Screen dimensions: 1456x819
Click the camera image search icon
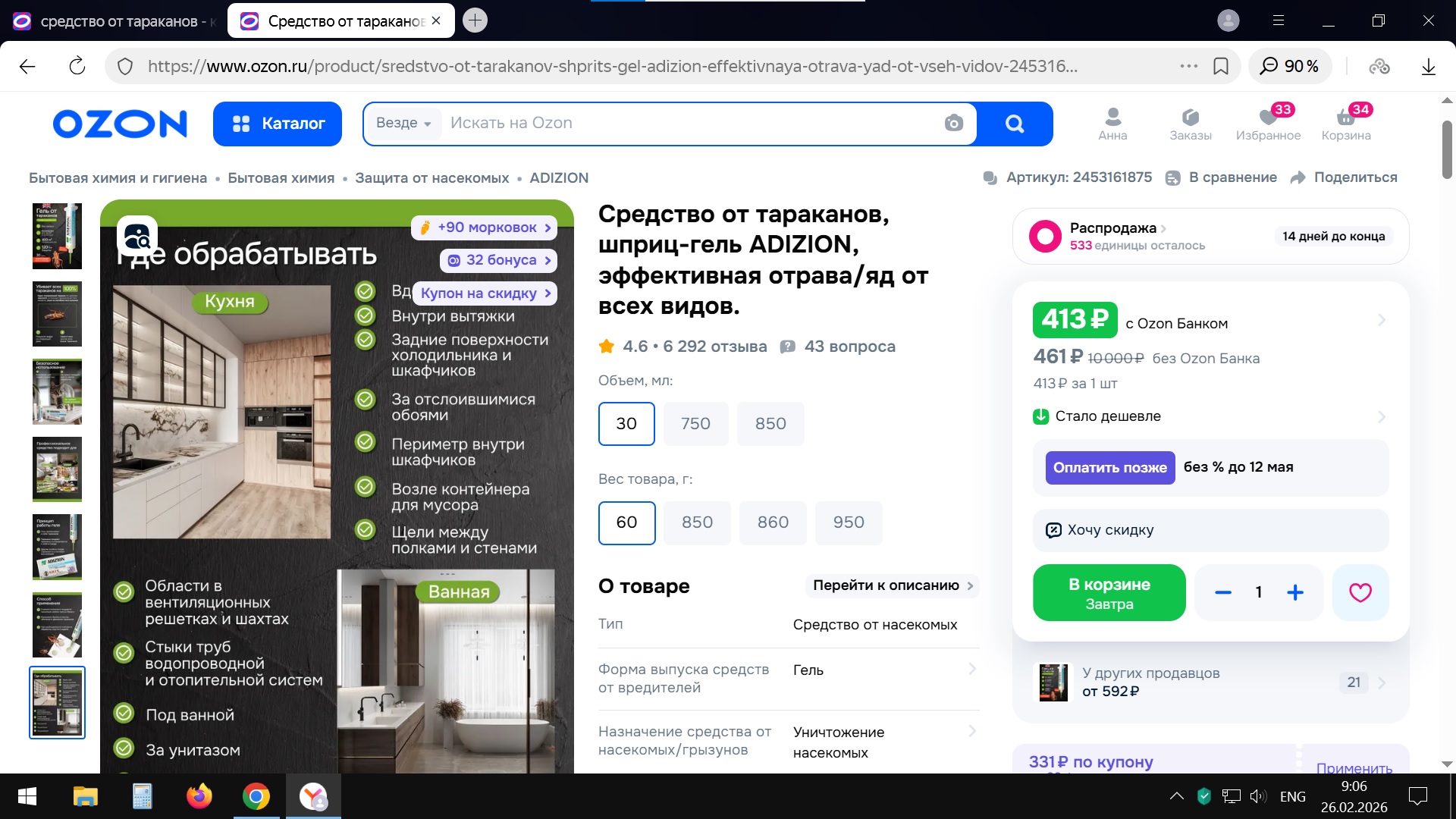tap(953, 123)
